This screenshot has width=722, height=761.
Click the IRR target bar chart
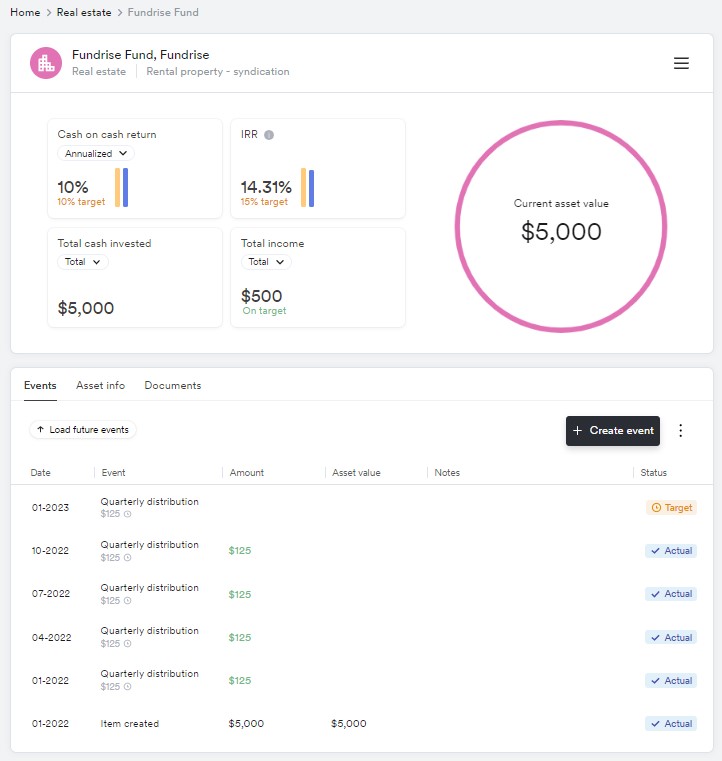[x=307, y=187]
